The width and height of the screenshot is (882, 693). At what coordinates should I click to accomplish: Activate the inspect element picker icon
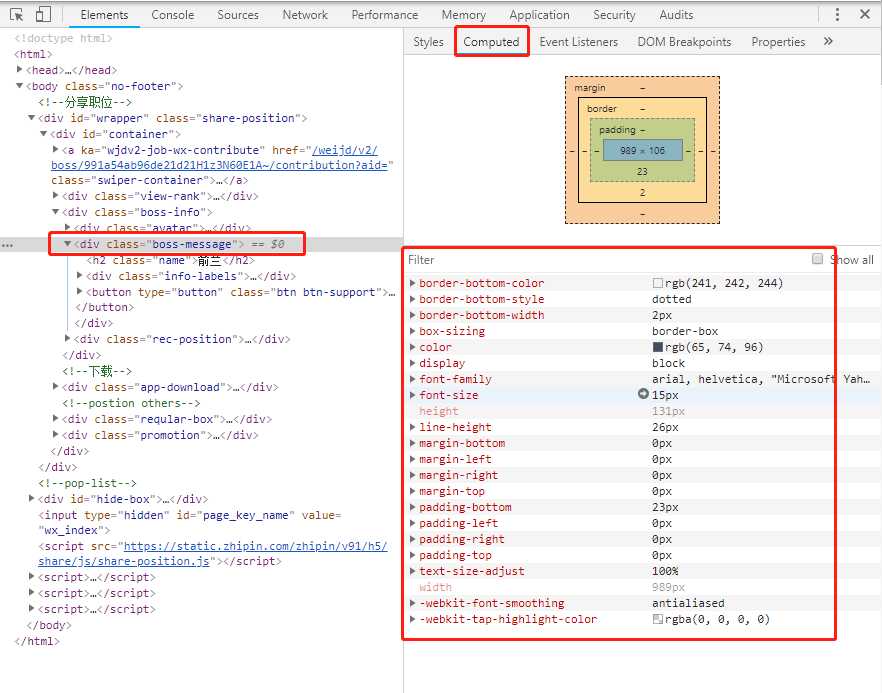(16, 15)
